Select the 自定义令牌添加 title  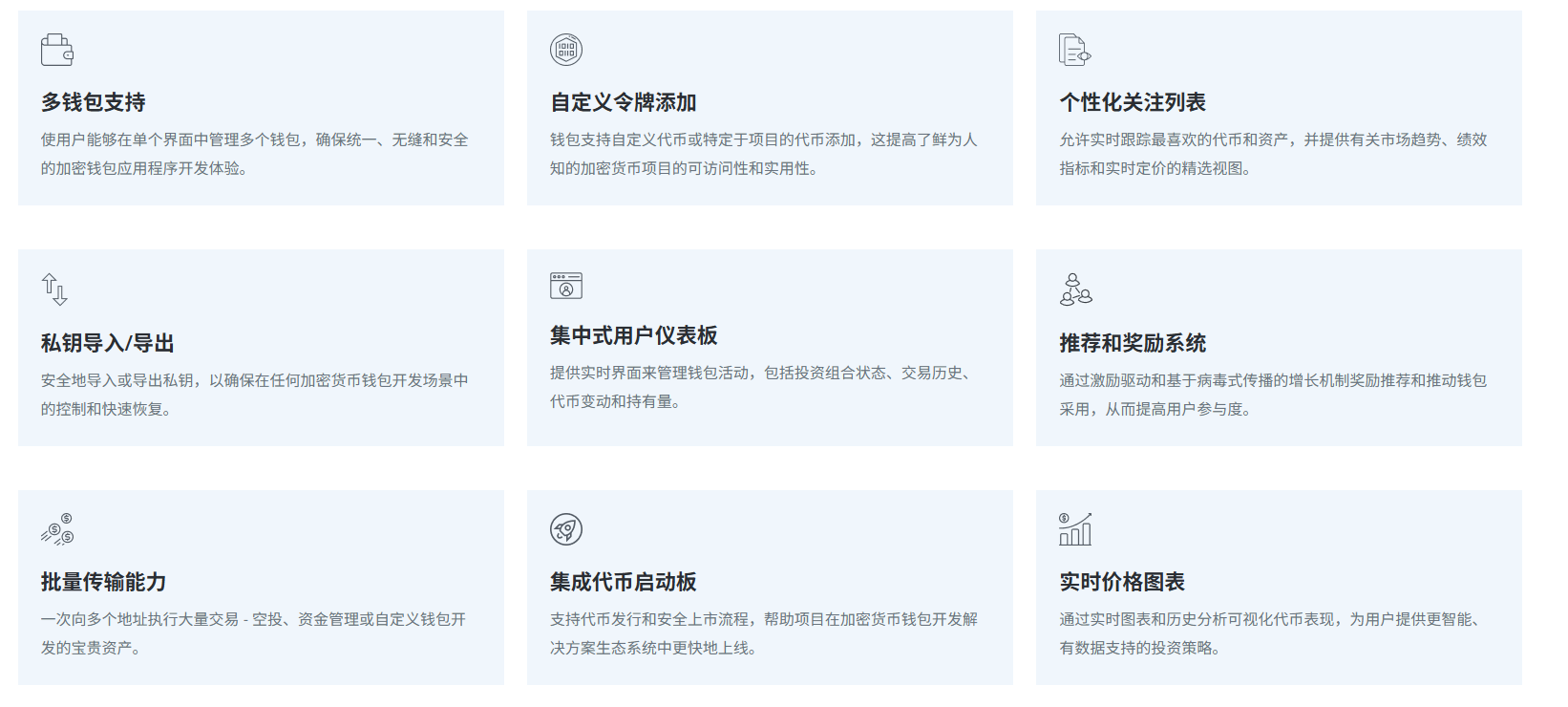point(623,102)
